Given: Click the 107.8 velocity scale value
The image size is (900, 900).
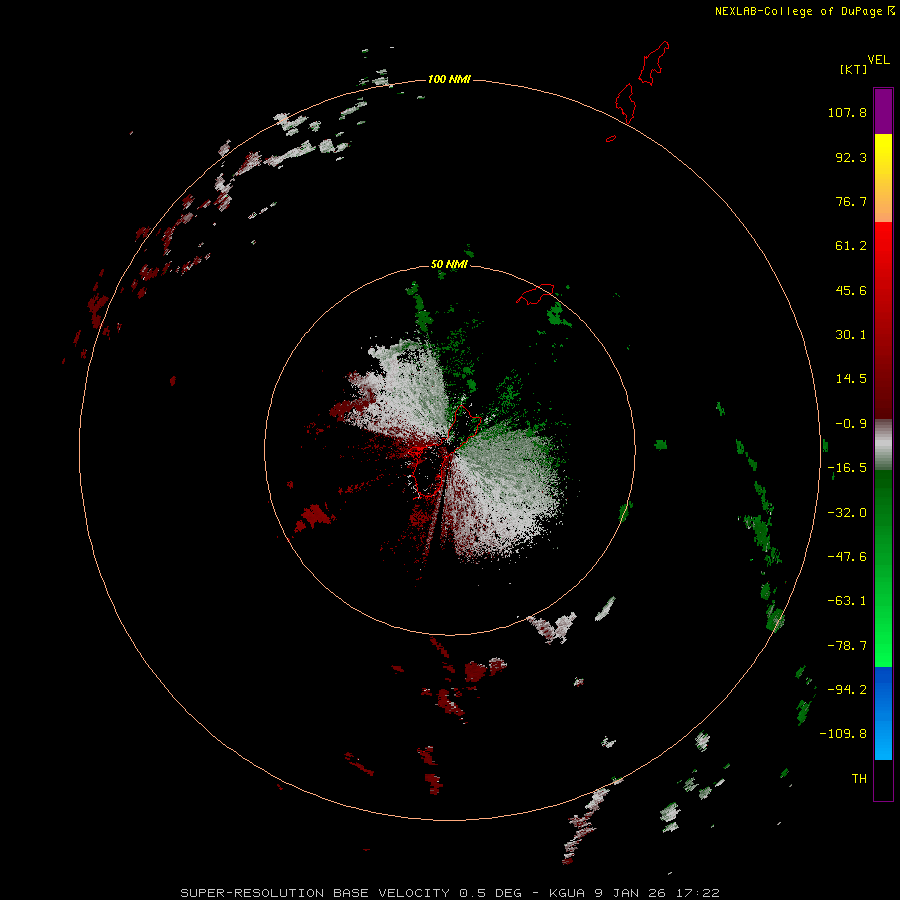Looking at the screenshot, I should (847, 112).
